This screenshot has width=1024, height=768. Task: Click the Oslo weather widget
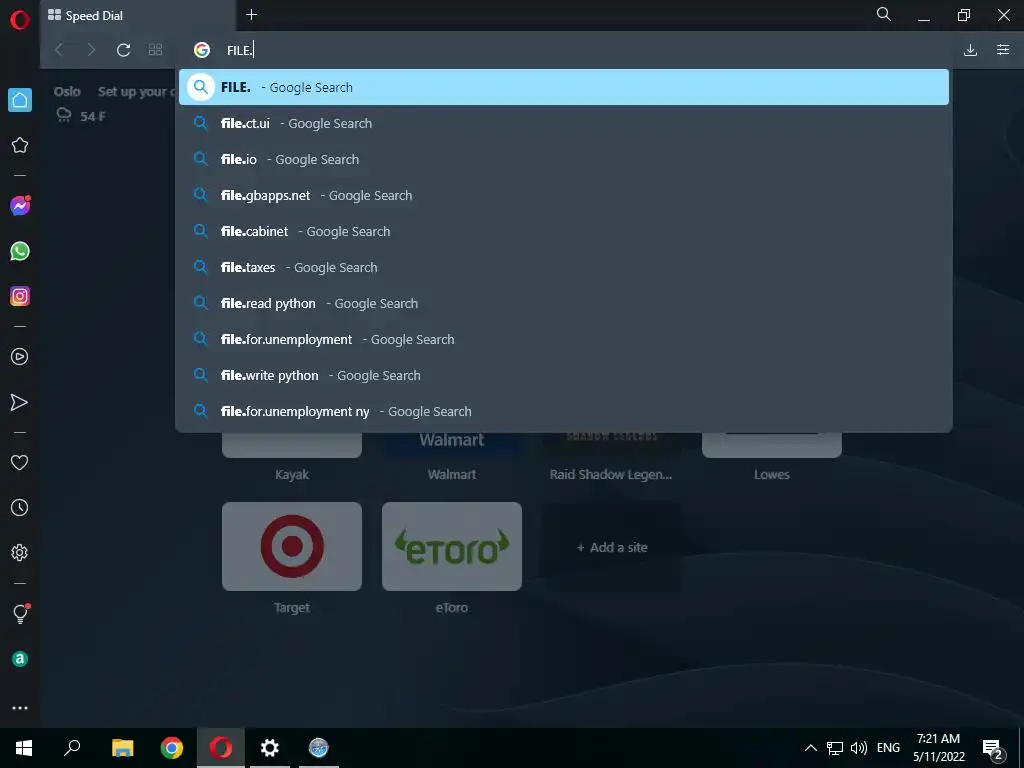80,104
